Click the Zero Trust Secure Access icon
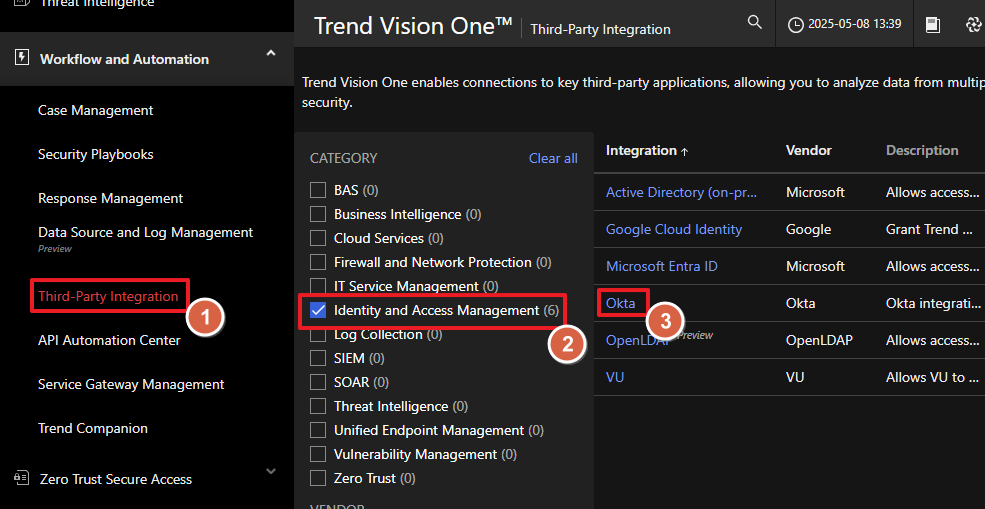This screenshot has height=509, width=985. [x=22, y=479]
